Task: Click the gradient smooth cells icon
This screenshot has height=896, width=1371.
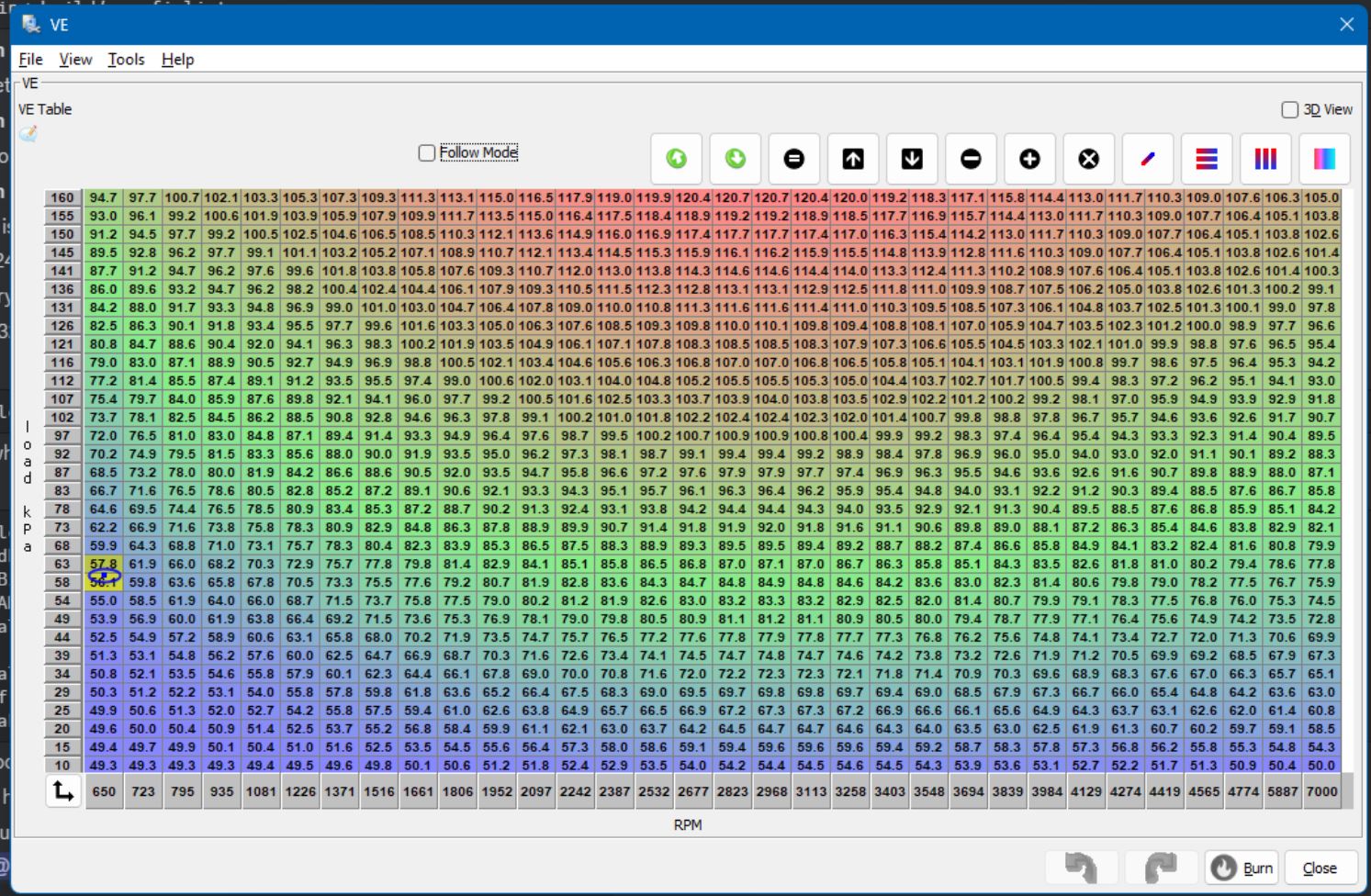Action: click(1324, 159)
